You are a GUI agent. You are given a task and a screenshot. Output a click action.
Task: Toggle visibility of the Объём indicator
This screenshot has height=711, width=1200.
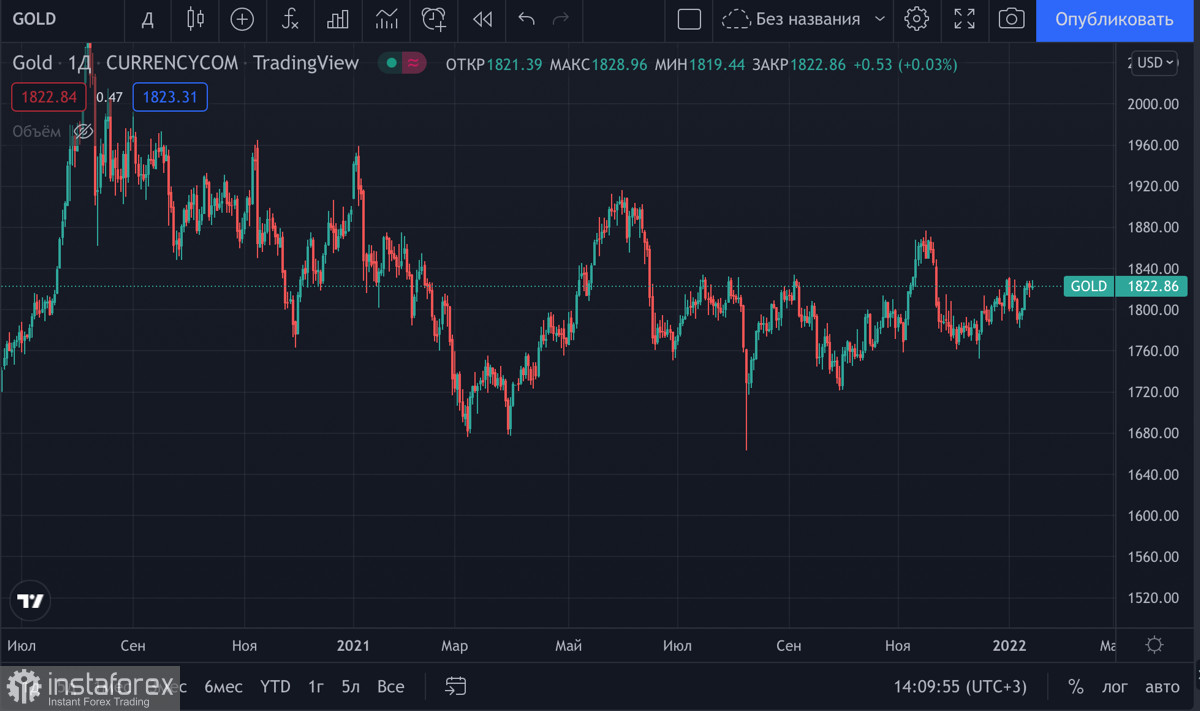pos(84,131)
